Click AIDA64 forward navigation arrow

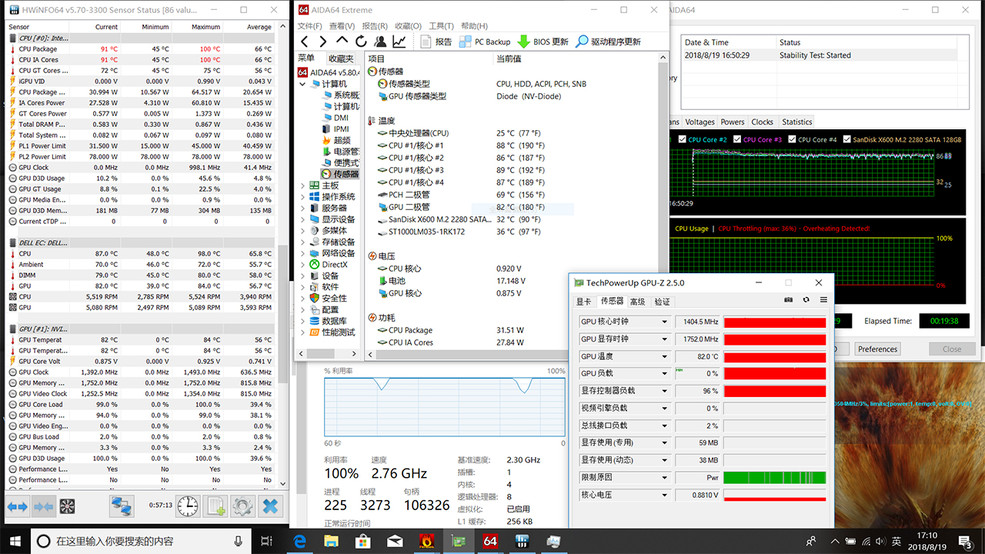point(323,41)
